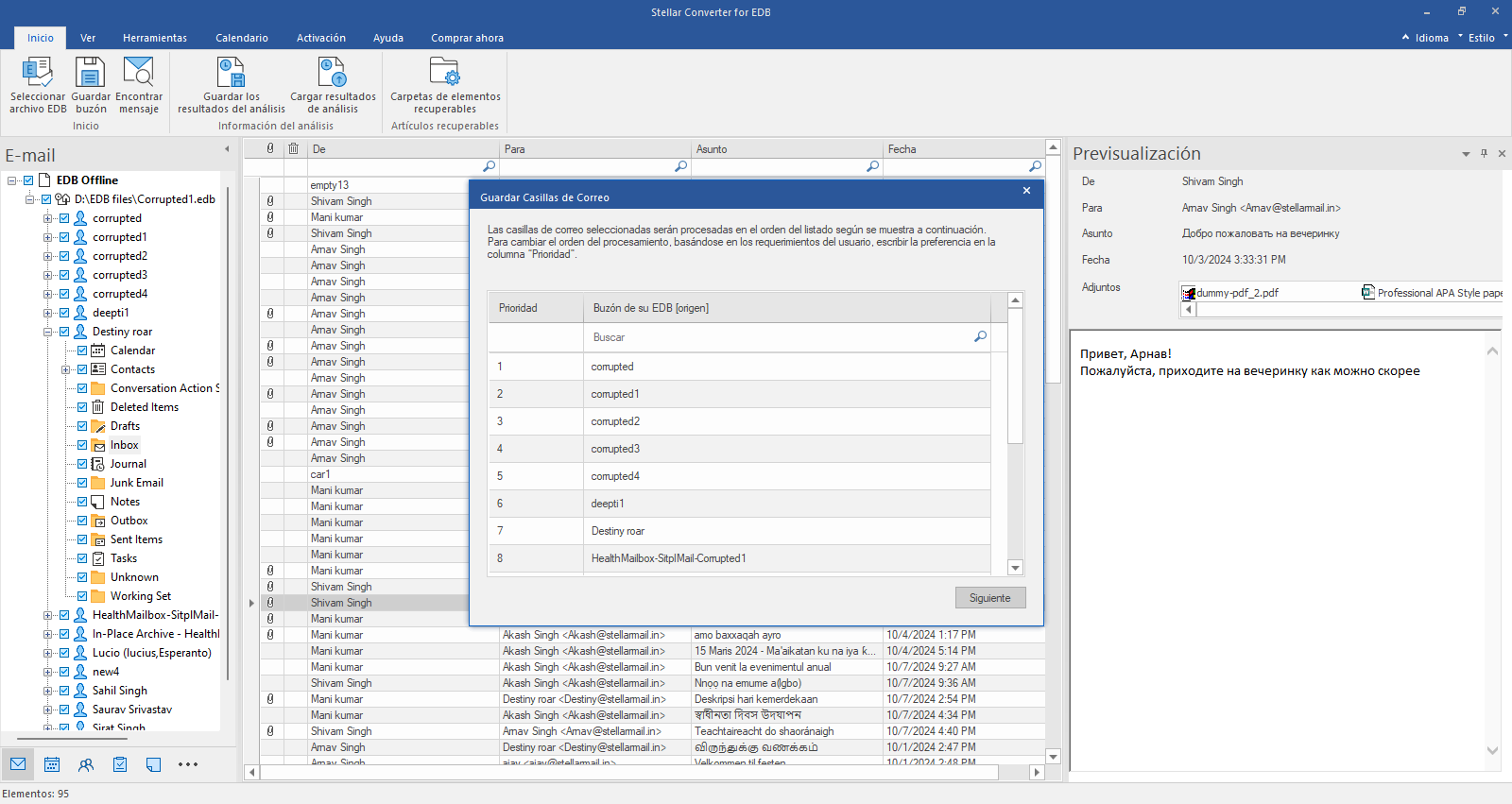
Task: Switch to the Calendario ribbon tab
Action: (242, 38)
